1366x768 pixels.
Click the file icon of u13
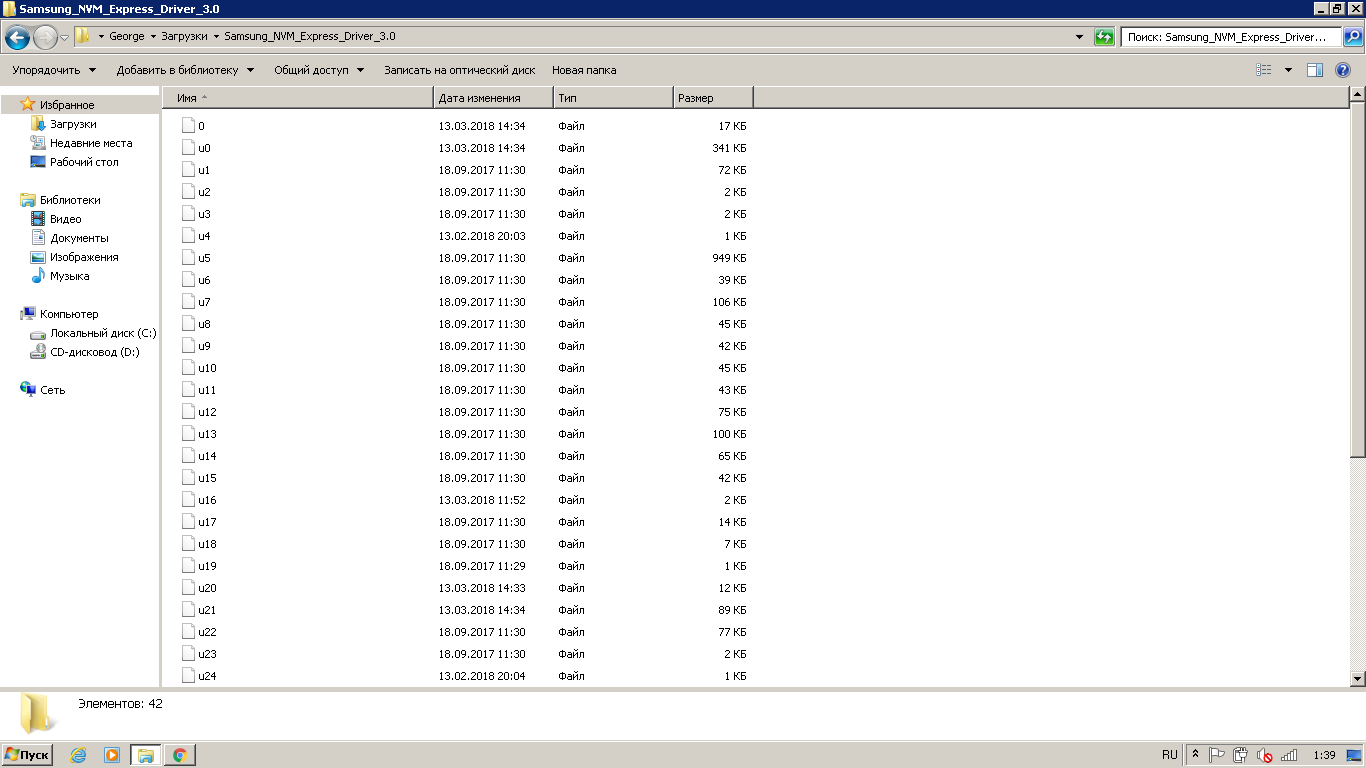188,434
